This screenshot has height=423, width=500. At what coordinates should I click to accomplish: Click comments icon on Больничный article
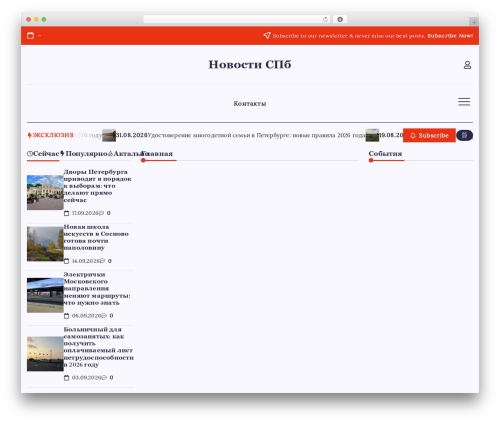click(104, 378)
